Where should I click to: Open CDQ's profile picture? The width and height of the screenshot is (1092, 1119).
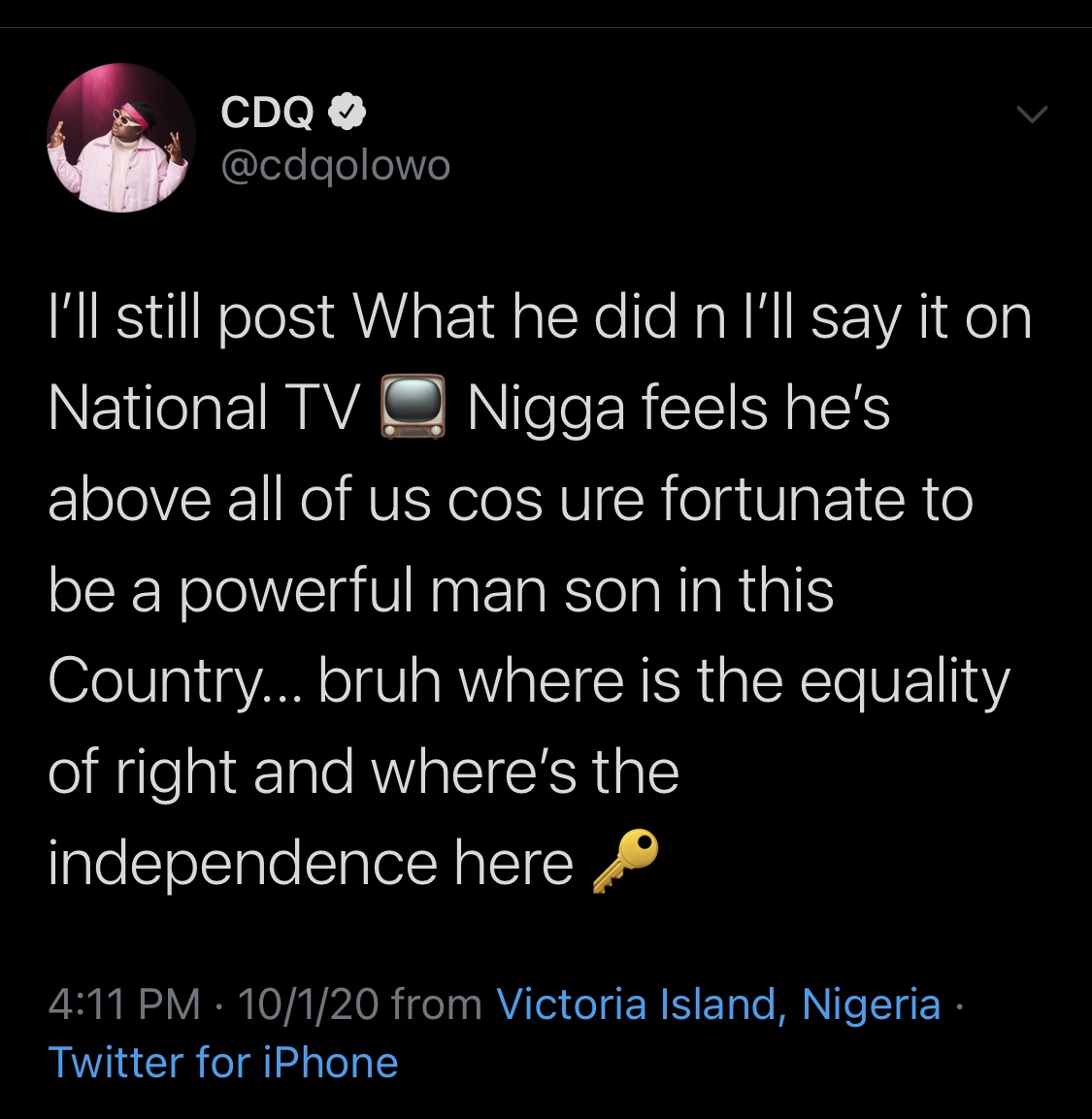(x=122, y=138)
